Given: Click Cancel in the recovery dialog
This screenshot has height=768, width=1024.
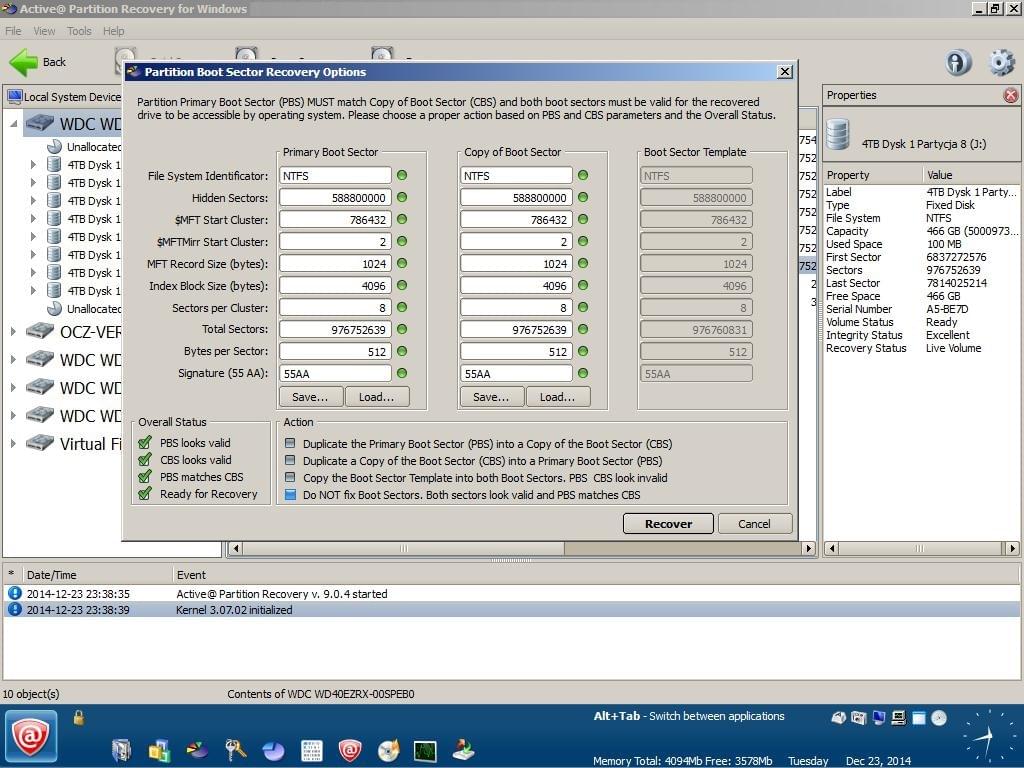Looking at the screenshot, I should [x=754, y=524].
